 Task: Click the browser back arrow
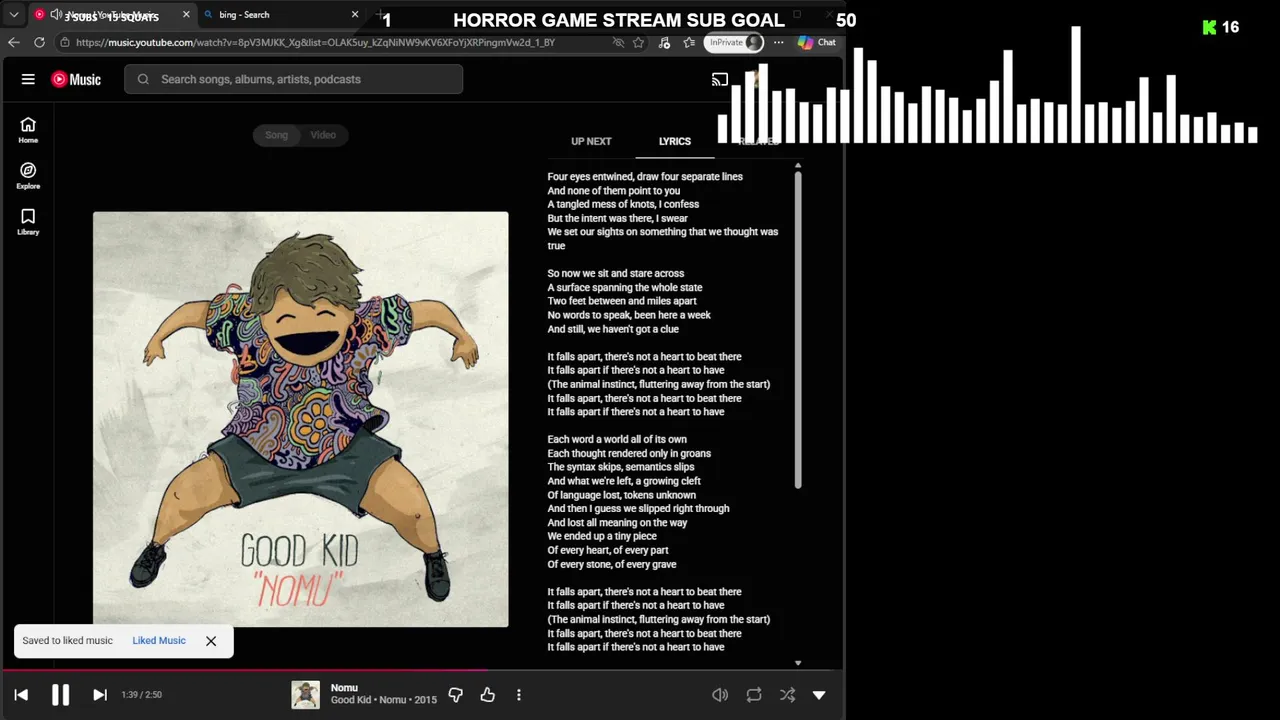click(x=13, y=42)
